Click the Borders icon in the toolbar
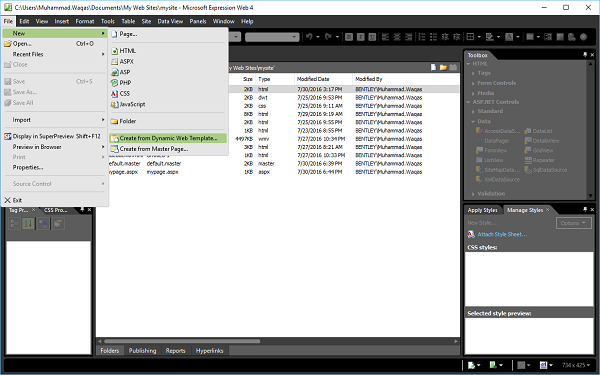 click(470, 37)
